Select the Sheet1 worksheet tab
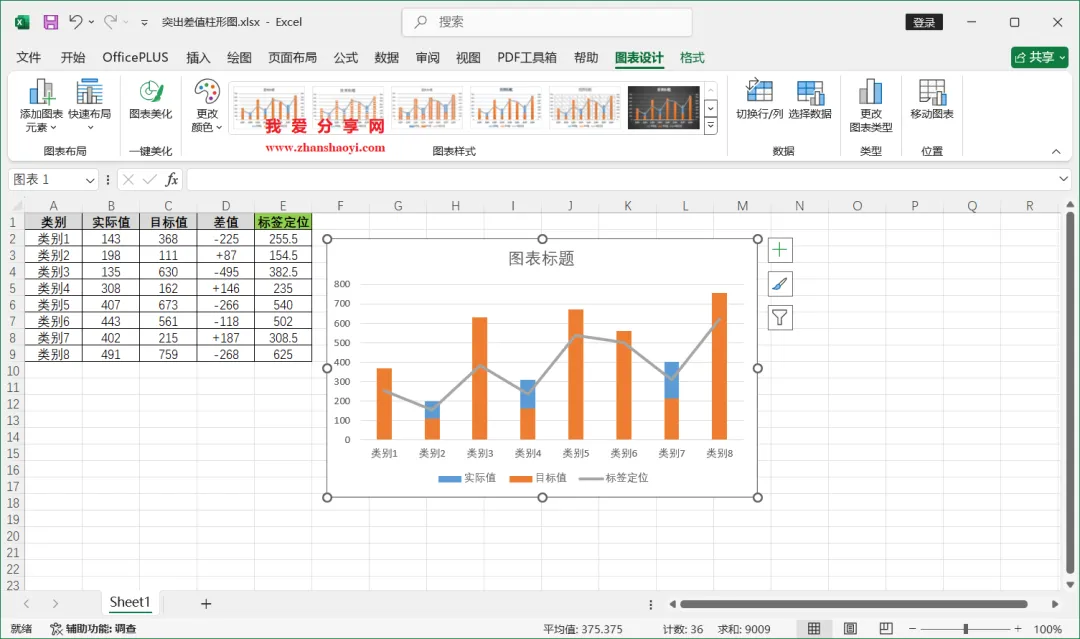 [x=129, y=603]
